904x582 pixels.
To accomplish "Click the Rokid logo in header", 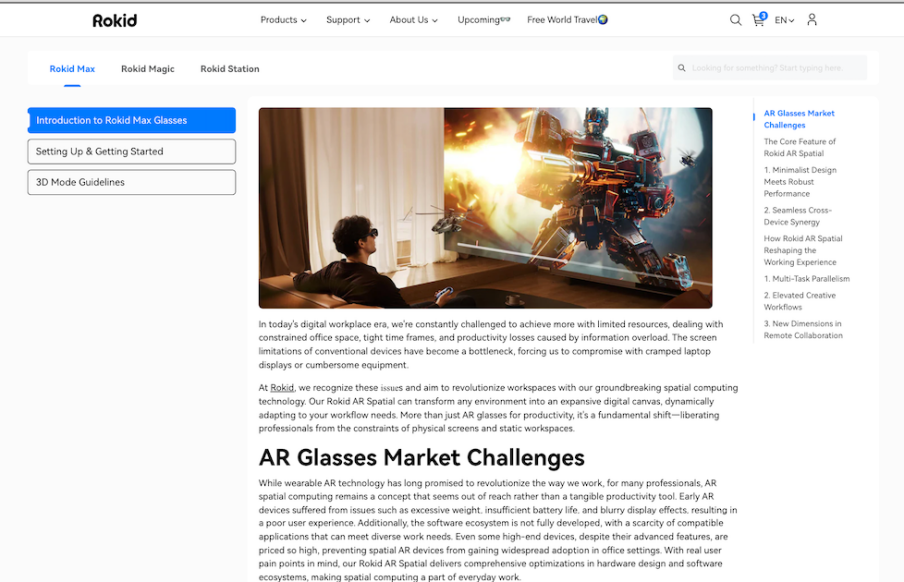I will (115, 20).
